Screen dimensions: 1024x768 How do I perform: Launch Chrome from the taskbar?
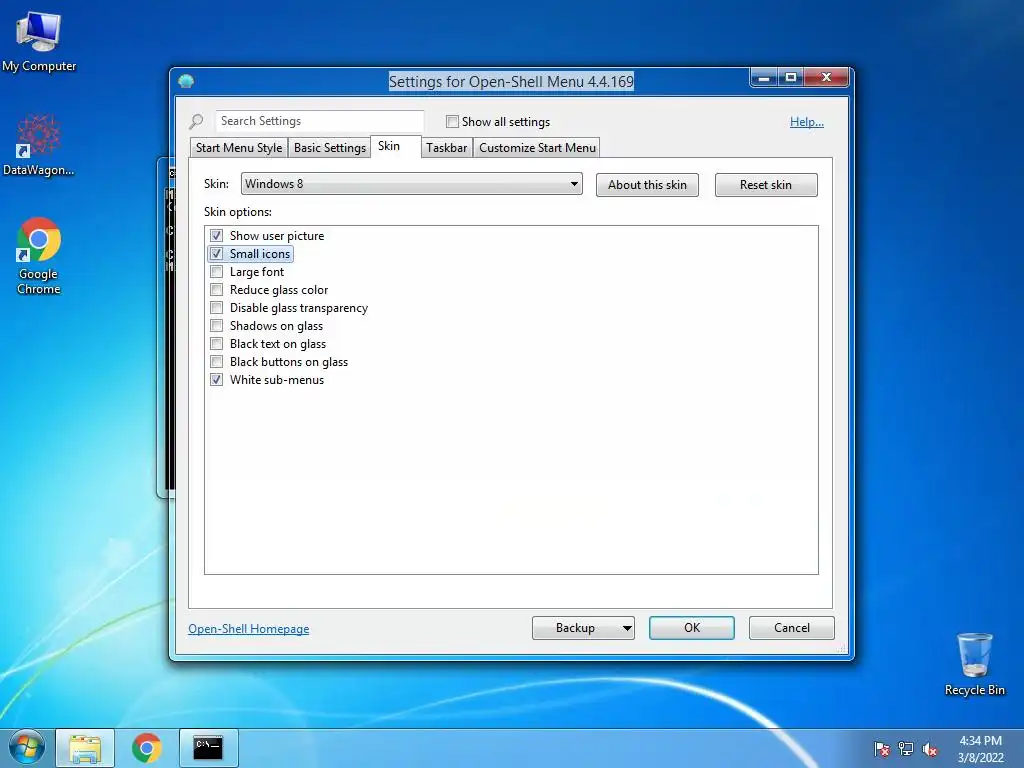(146, 748)
